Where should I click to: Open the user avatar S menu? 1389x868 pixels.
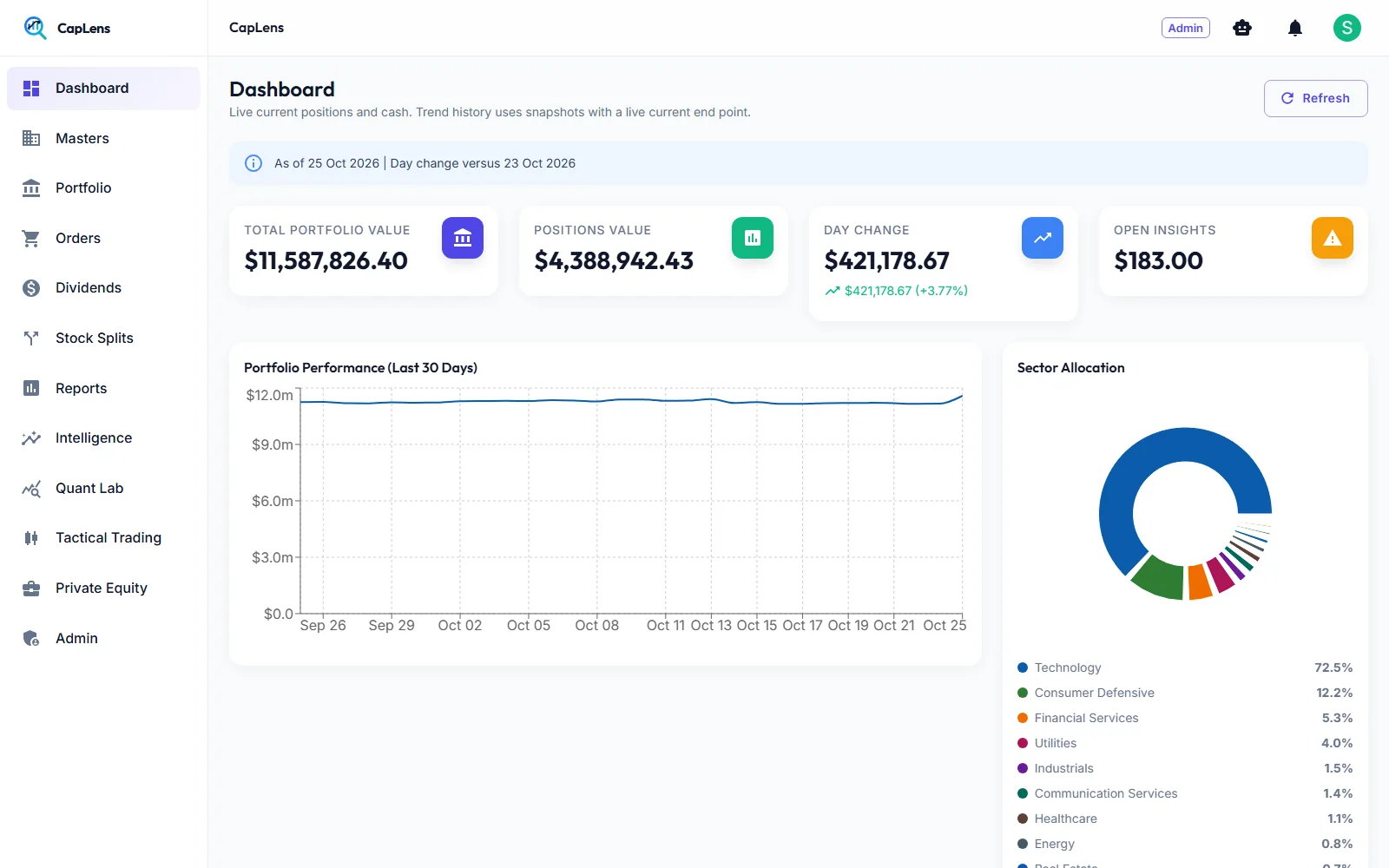coord(1347,28)
